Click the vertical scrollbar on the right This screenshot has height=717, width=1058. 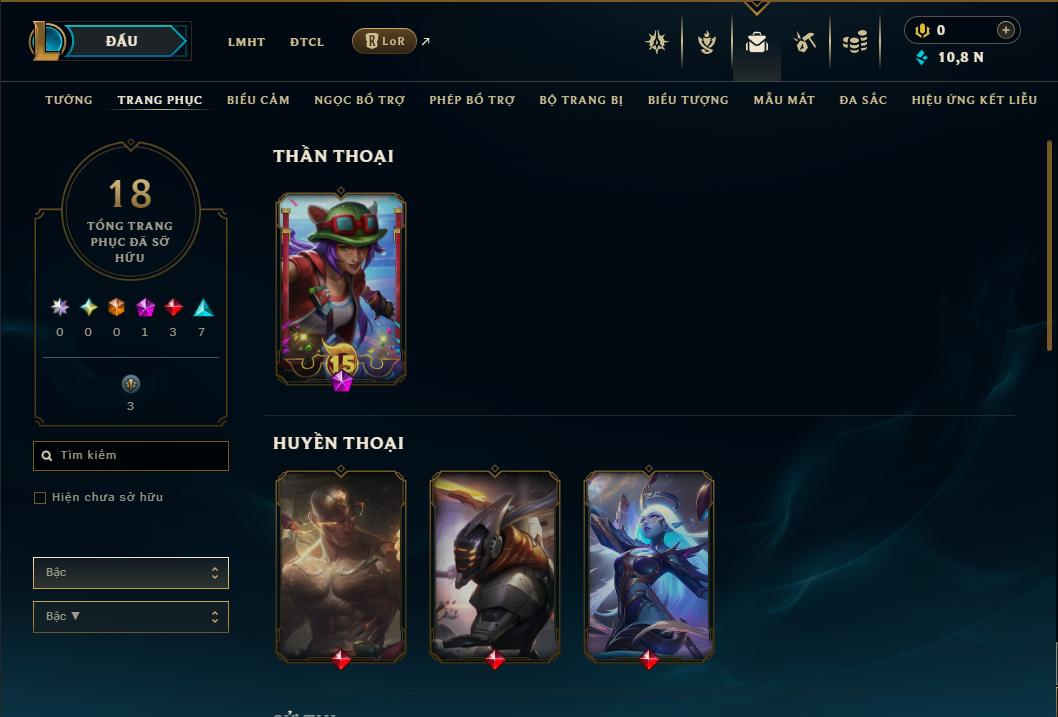coord(1049,245)
